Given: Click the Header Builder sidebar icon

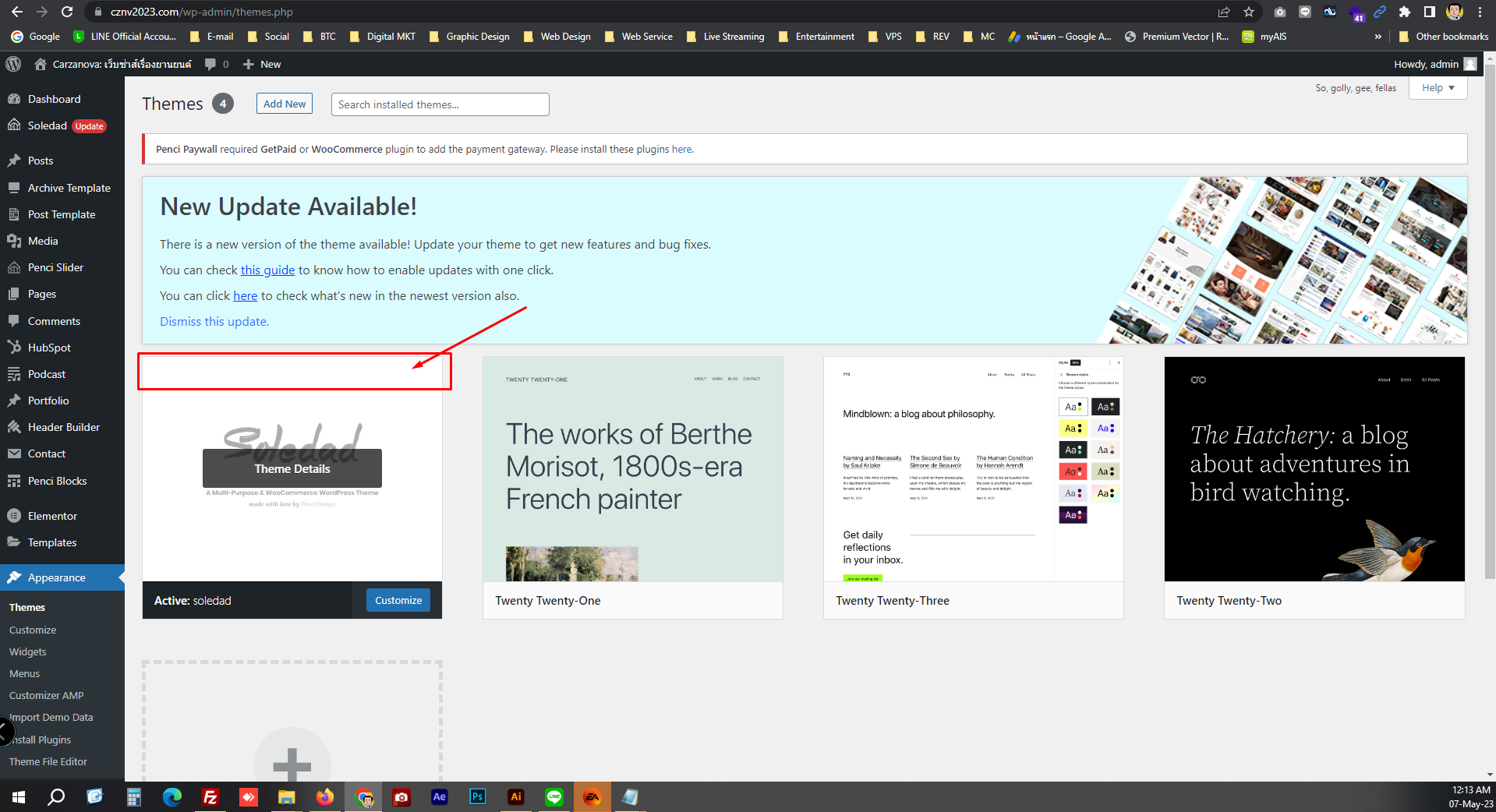Looking at the screenshot, I should [14, 427].
